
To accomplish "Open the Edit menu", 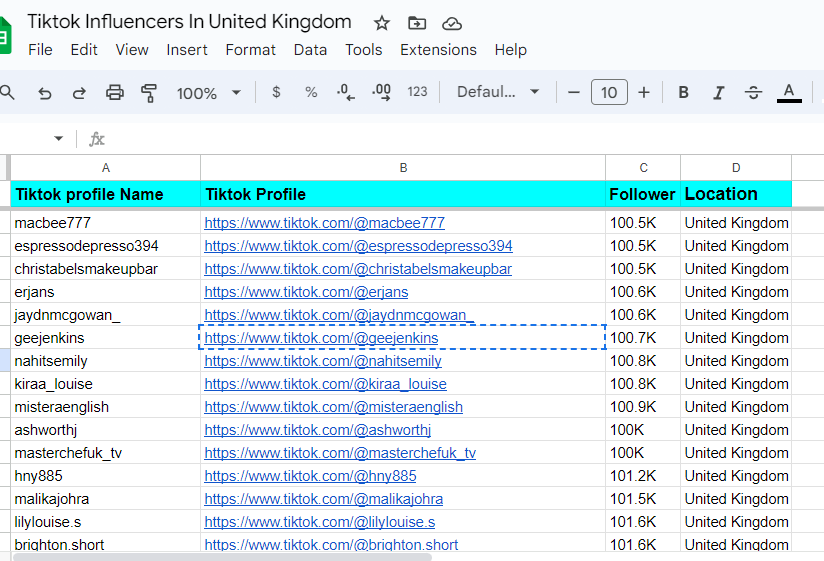I will (84, 50).
